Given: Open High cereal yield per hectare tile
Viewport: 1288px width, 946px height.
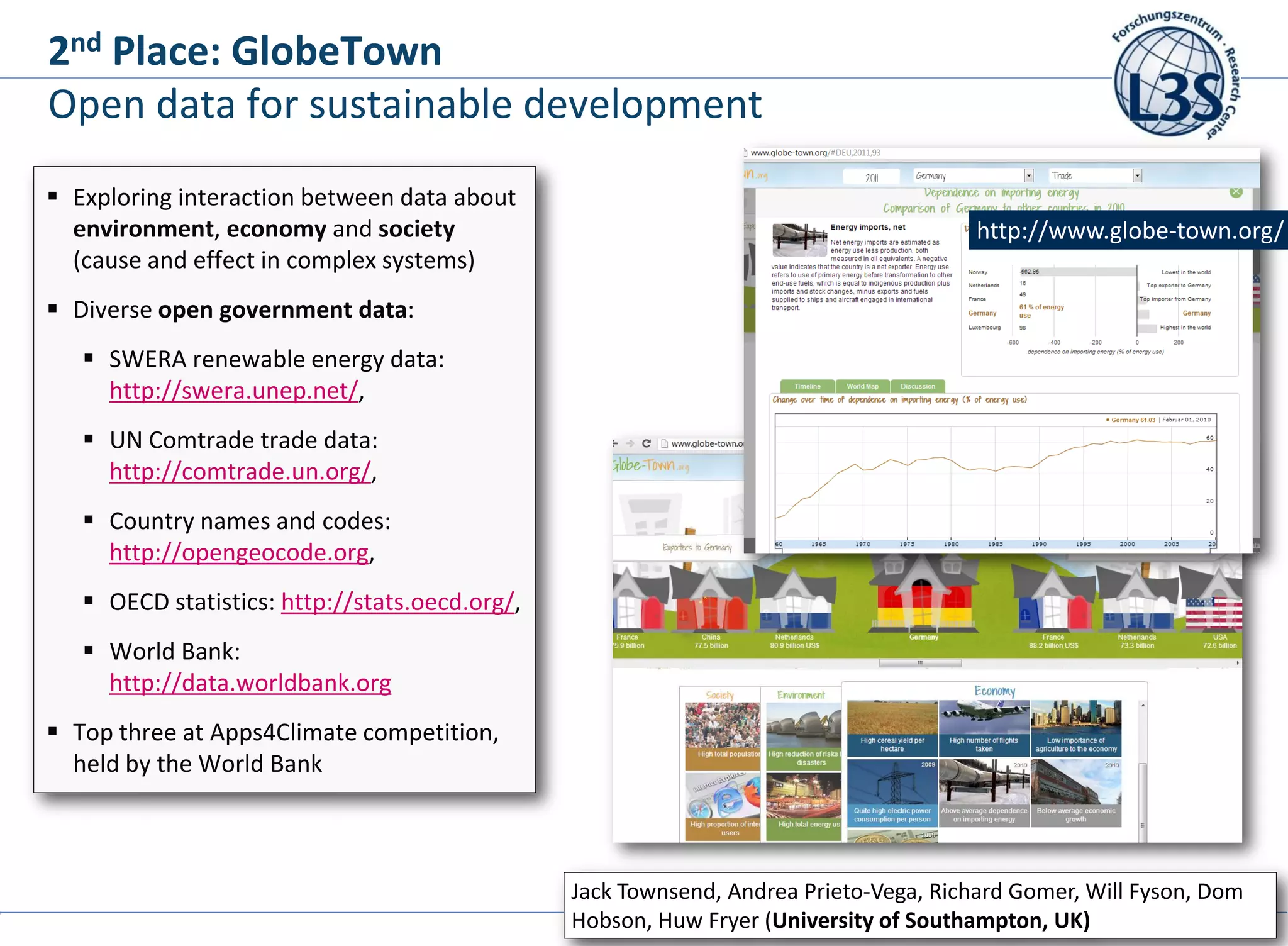Looking at the screenshot, I should pyautogui.click(x=892, y=728).
